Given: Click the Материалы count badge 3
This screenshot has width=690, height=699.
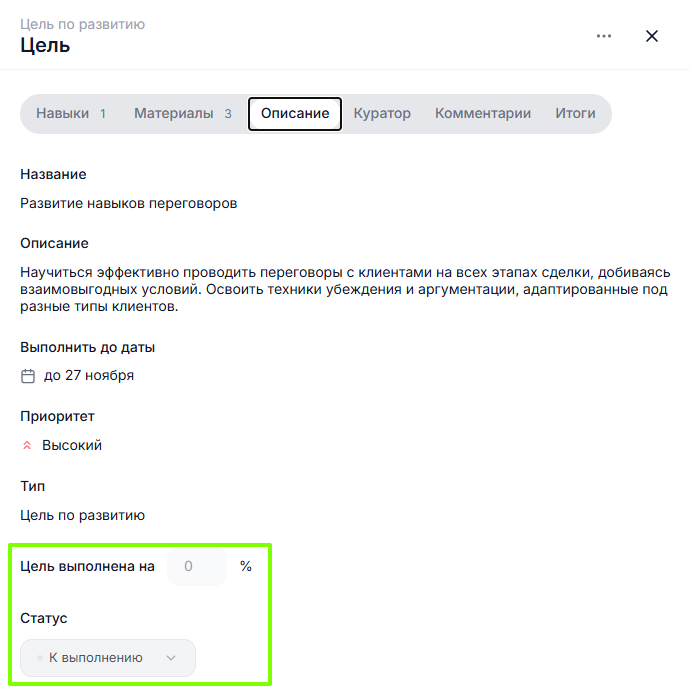Looking at the screenshot, I should (228, 114).
